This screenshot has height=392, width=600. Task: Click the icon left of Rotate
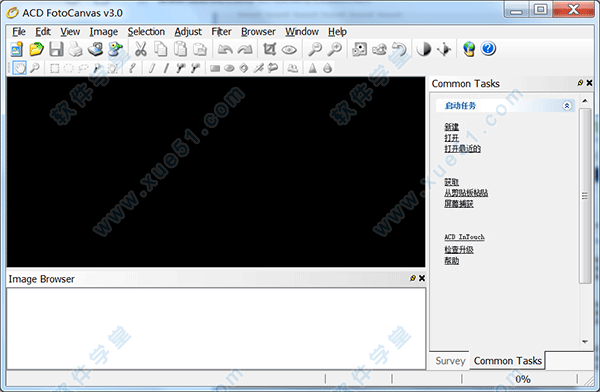pos(380,49)
